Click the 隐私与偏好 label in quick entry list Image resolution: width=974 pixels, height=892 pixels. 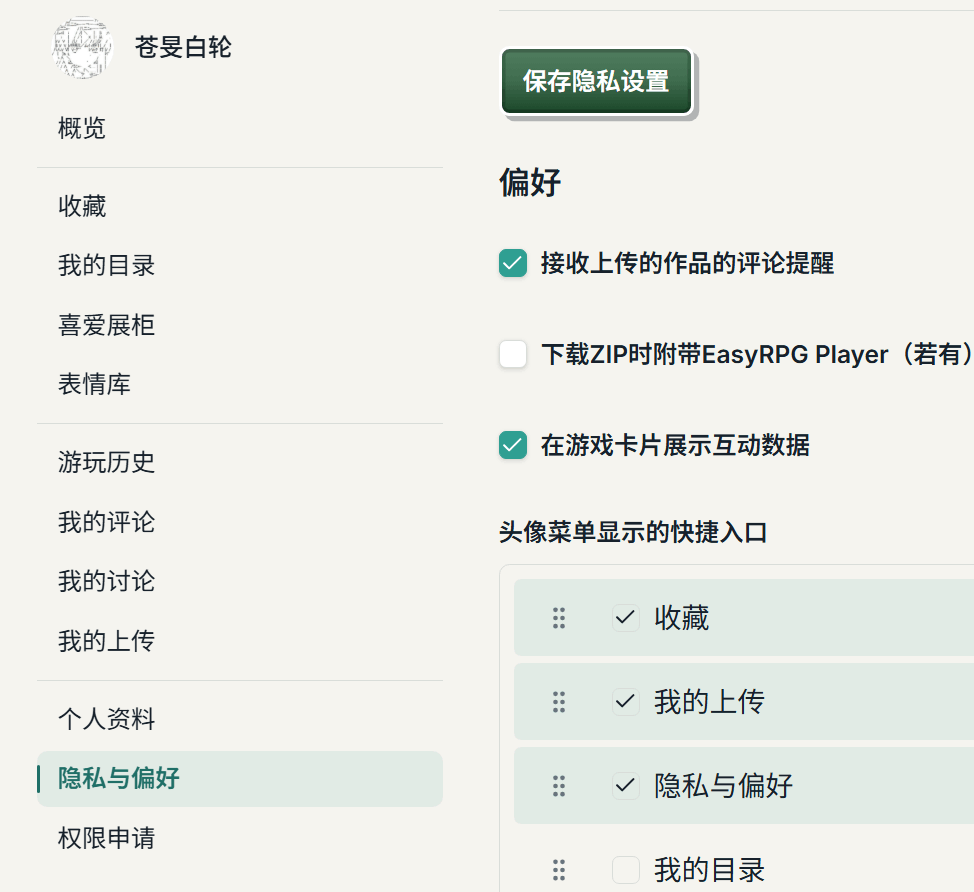coord(723,786)
